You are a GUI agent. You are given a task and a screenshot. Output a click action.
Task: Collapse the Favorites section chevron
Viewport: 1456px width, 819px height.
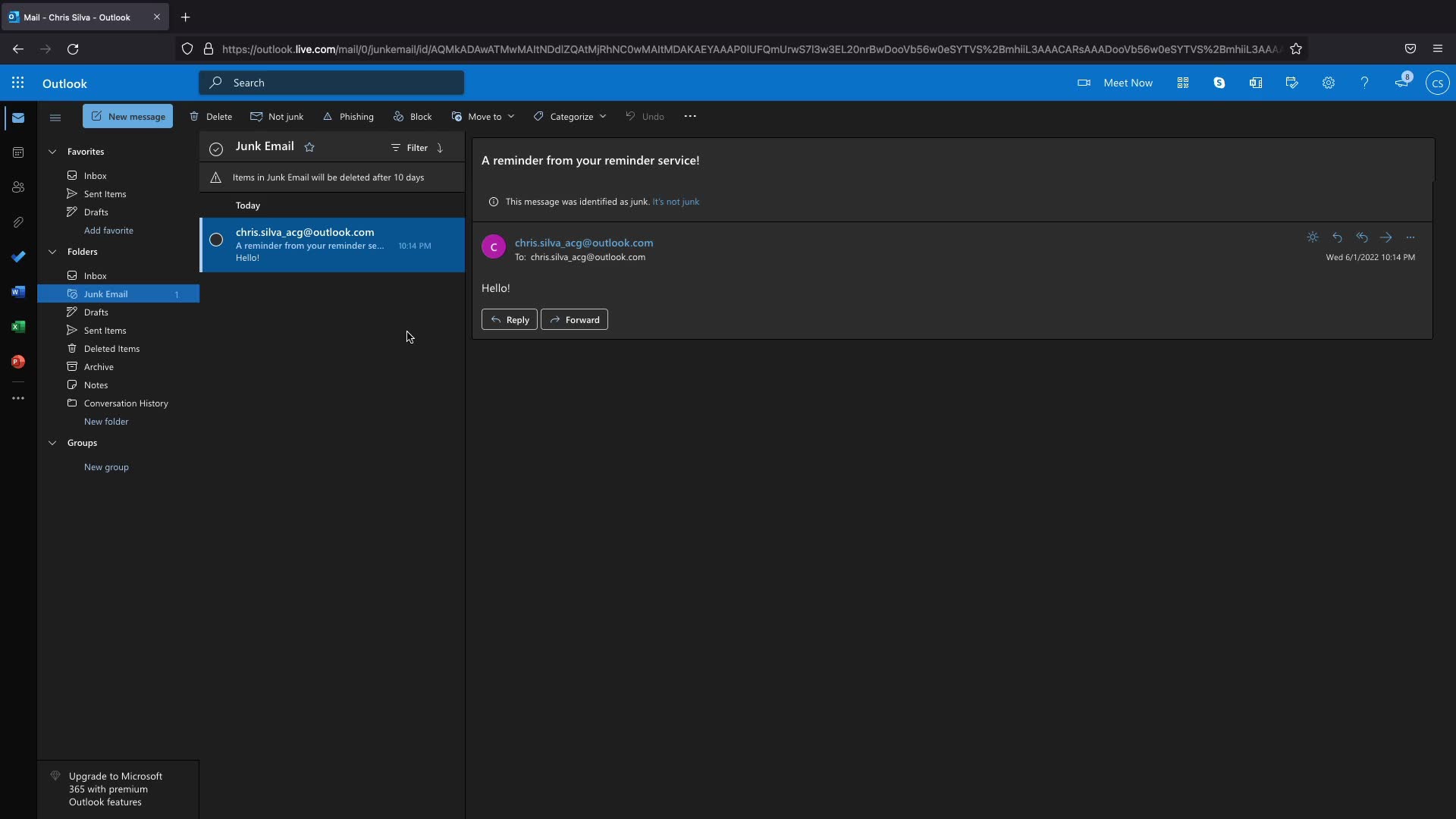click(x=52, y=152)
